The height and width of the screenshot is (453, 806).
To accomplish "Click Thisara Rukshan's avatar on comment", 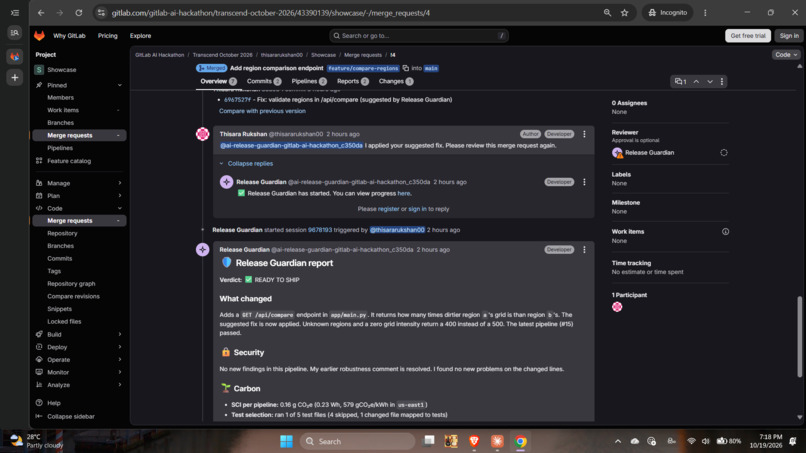I will coord(203,134).
